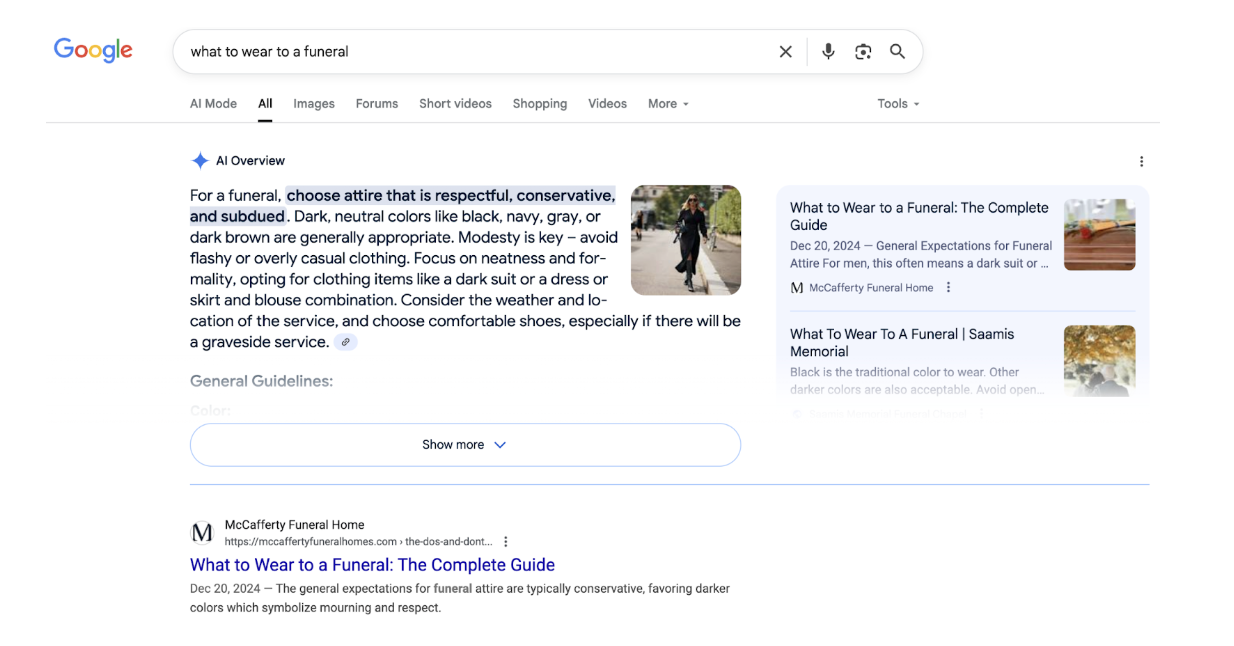Click the source link chip after graveside service
This screenshot has height=646, width=1234.
click(346, 342)
